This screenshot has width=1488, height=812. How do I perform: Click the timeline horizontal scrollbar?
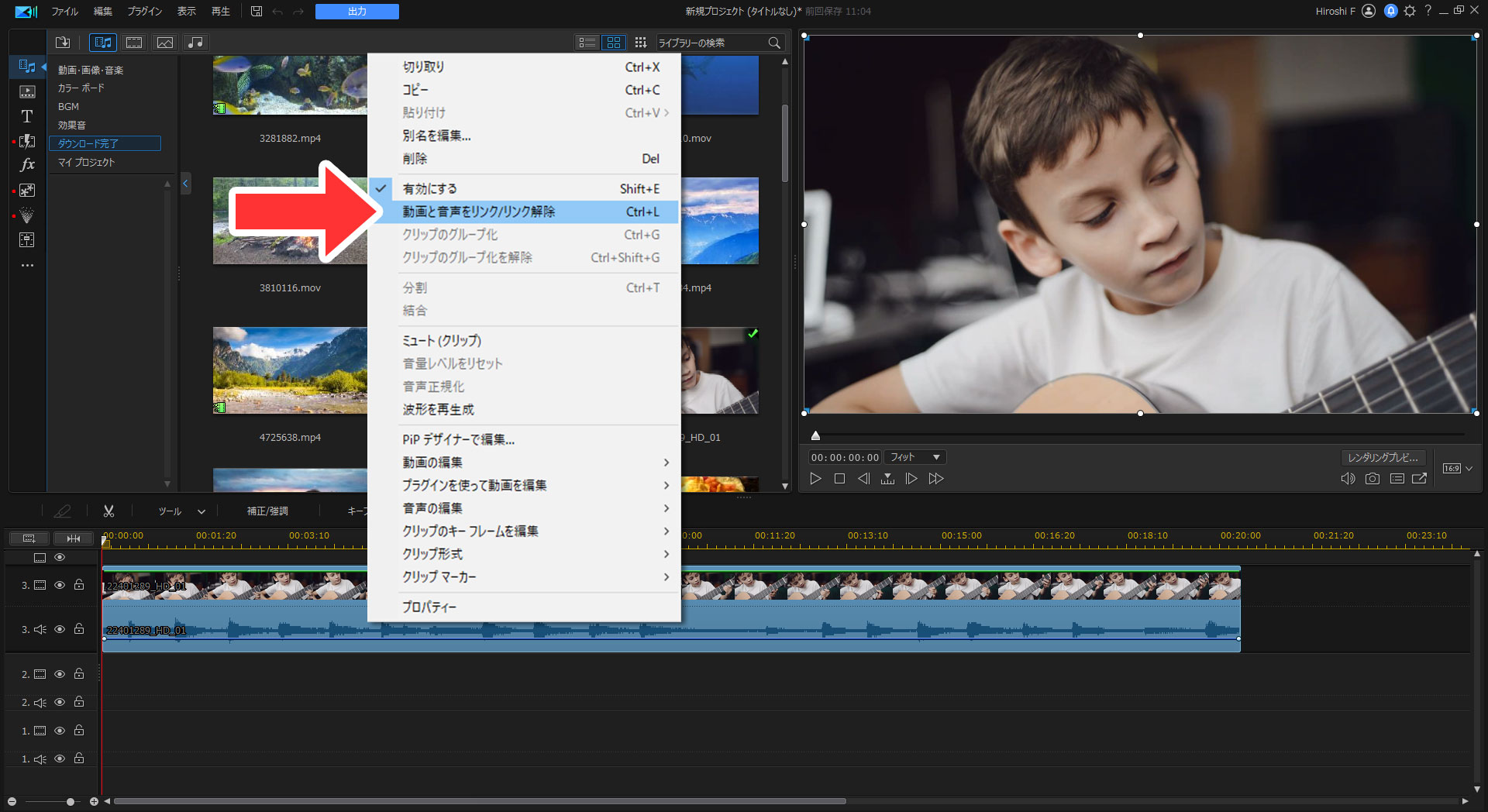point(480,801)
